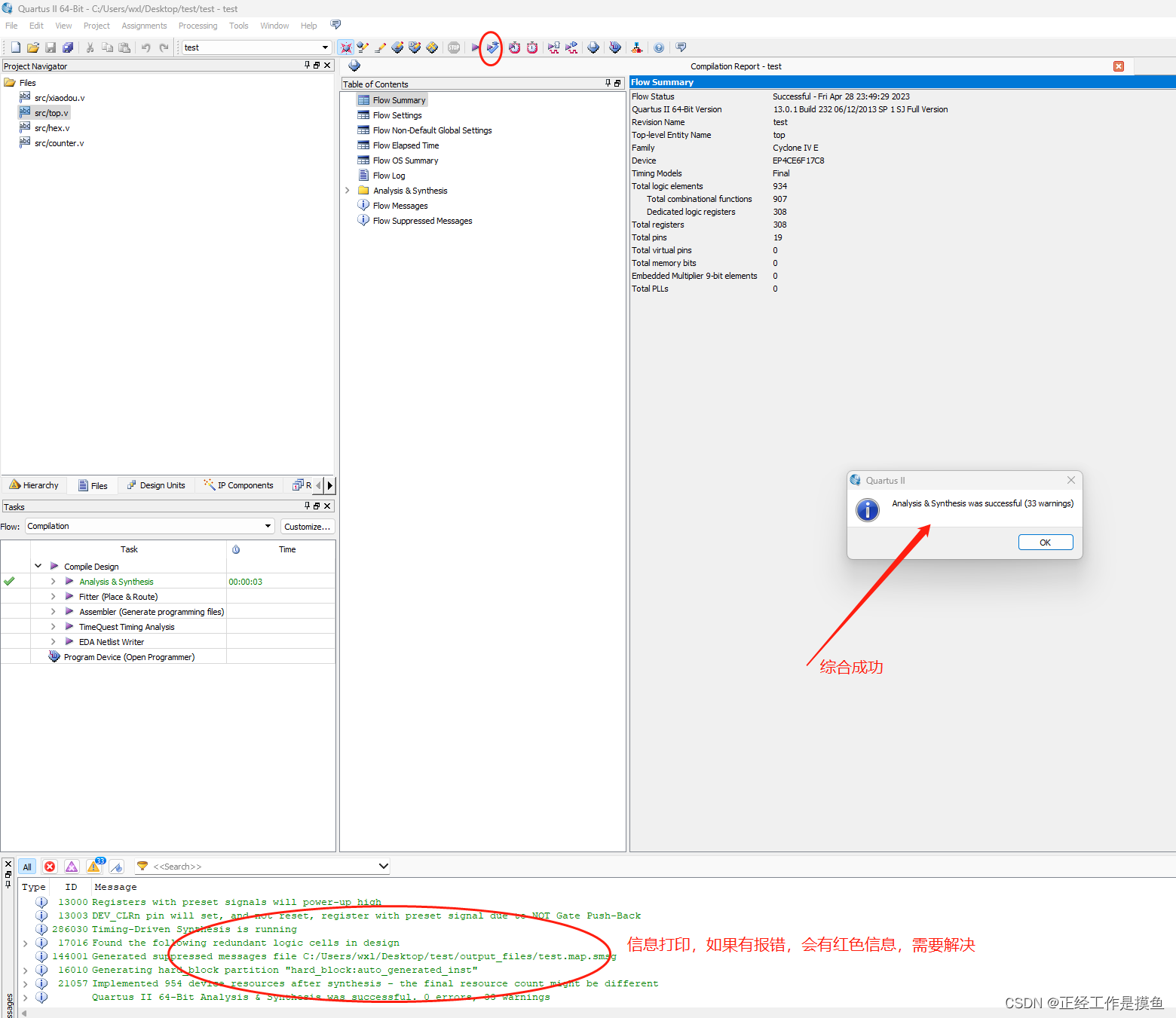Click the messages <<Search>> field

tap(262, 867)
